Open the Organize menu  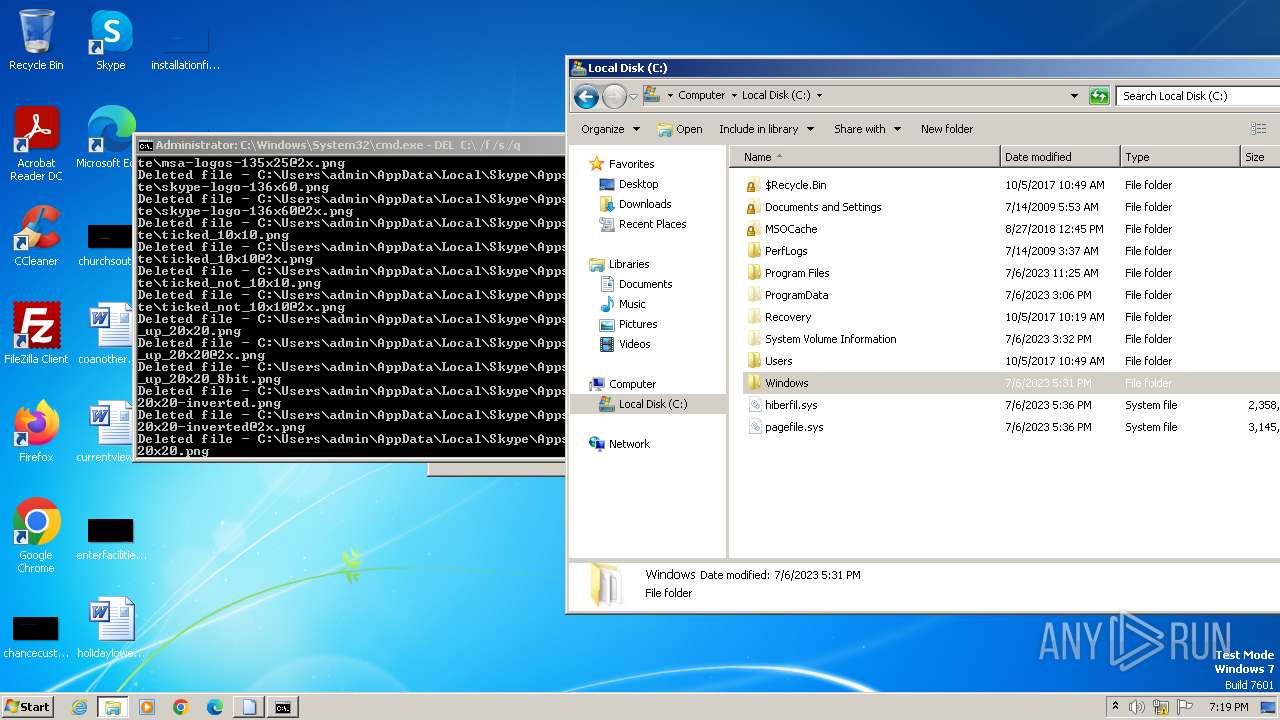(x=610, y=129)
